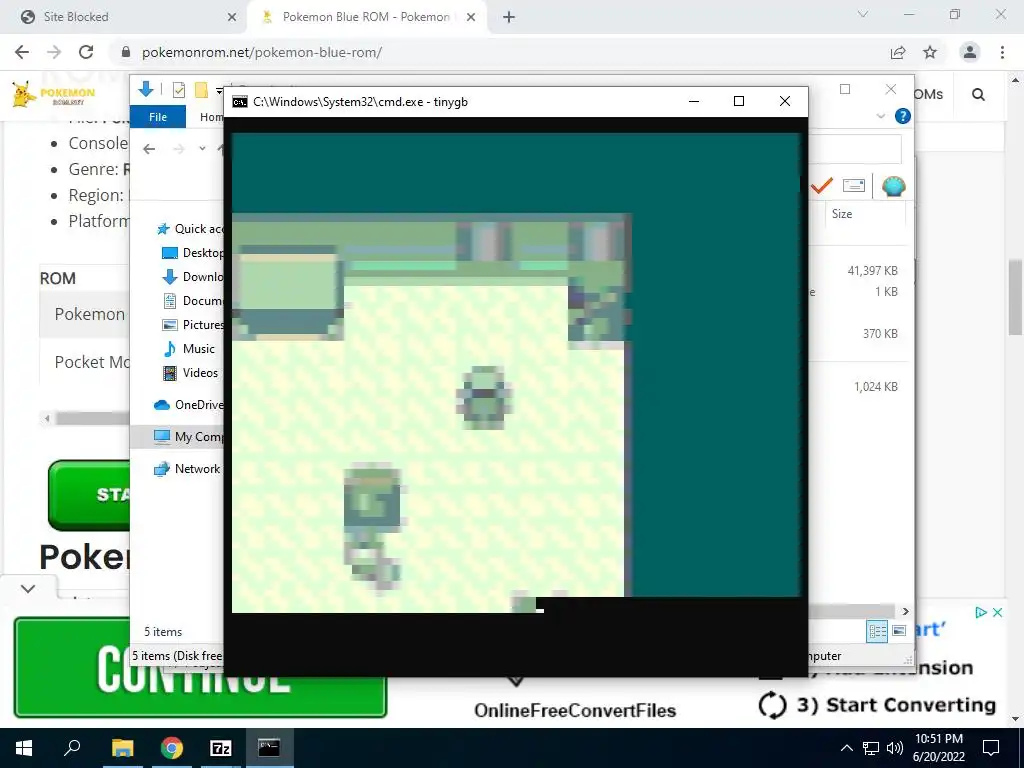Close the Site Blocked tab

232,17
